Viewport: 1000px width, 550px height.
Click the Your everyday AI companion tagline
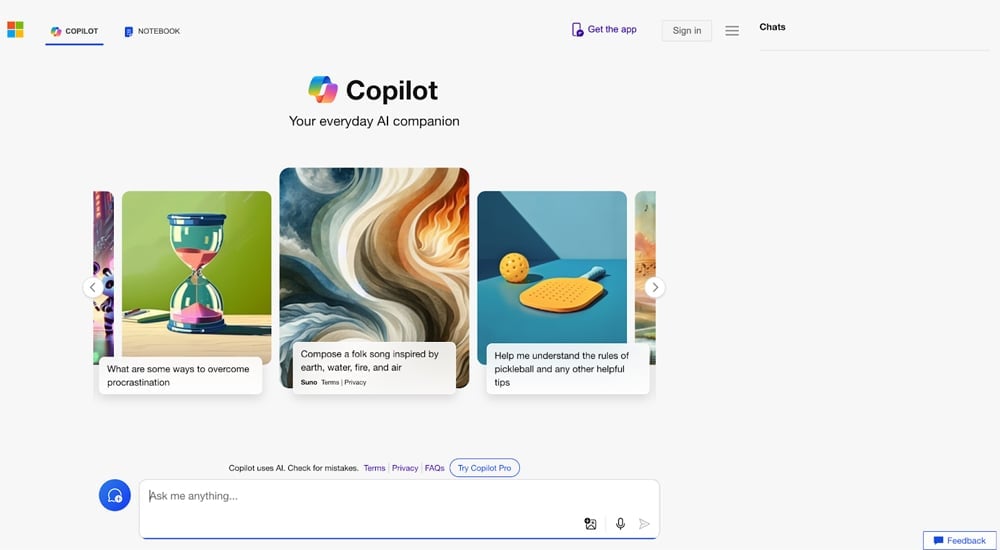[x=374, y=121]
